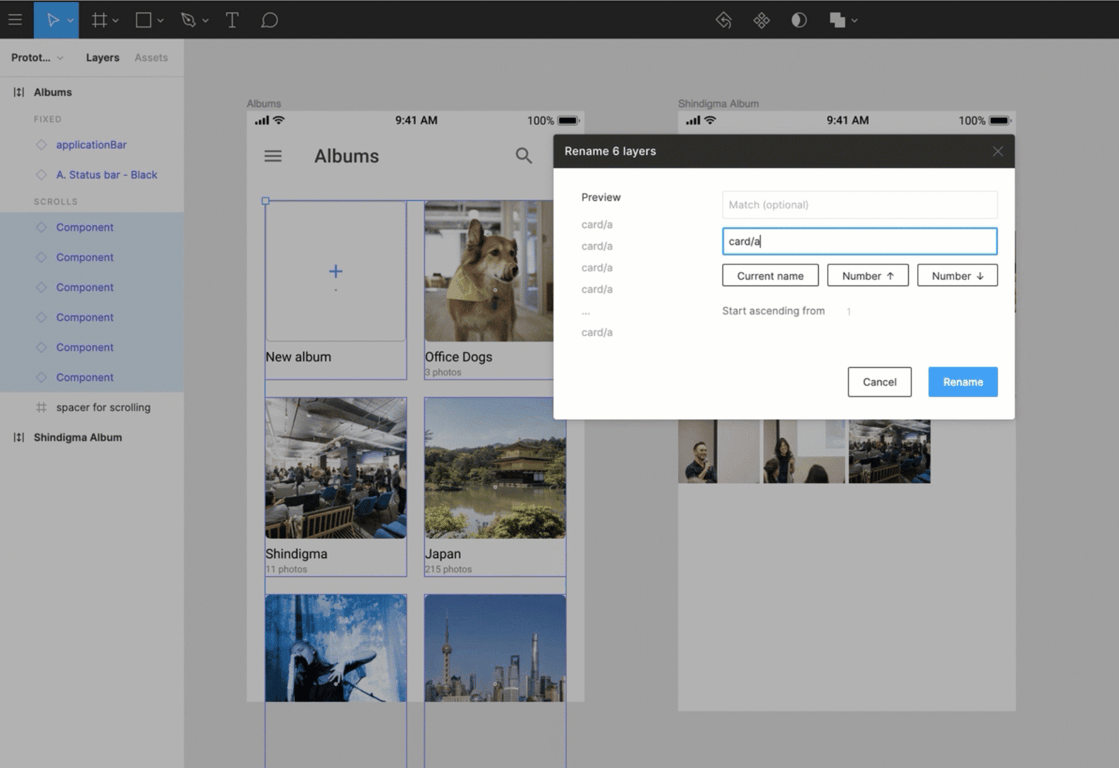Open the shape tools dropdown arrow
The width and height of the screenshot is (1119, 768).
pos(160,21)
